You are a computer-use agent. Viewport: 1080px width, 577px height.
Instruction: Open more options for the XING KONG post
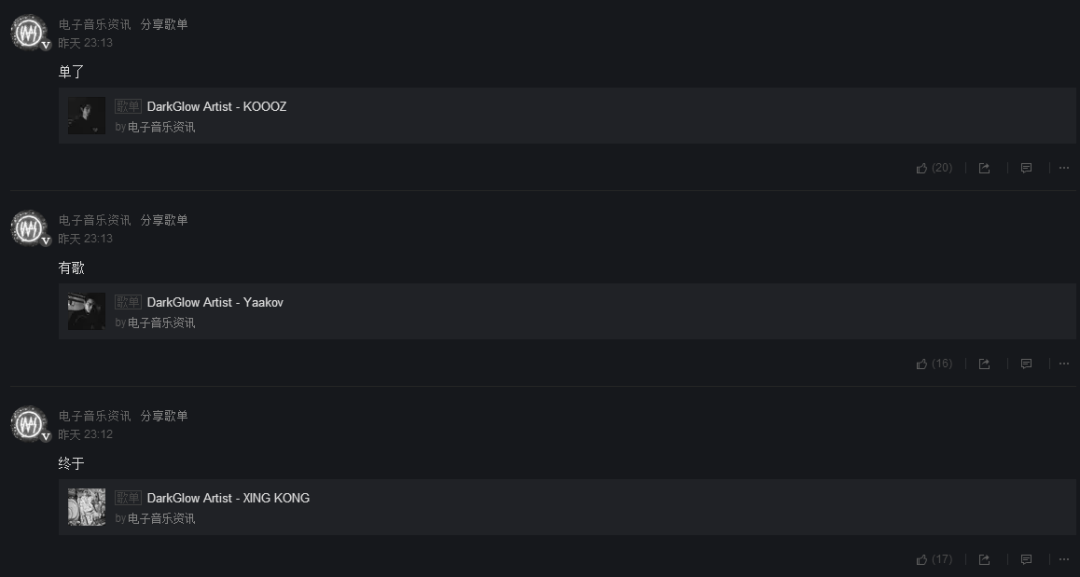[1064, 559]
